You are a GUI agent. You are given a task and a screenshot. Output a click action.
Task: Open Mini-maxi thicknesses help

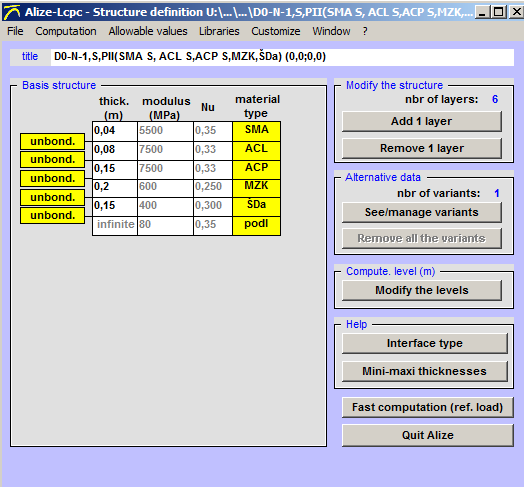coord(425,371)
